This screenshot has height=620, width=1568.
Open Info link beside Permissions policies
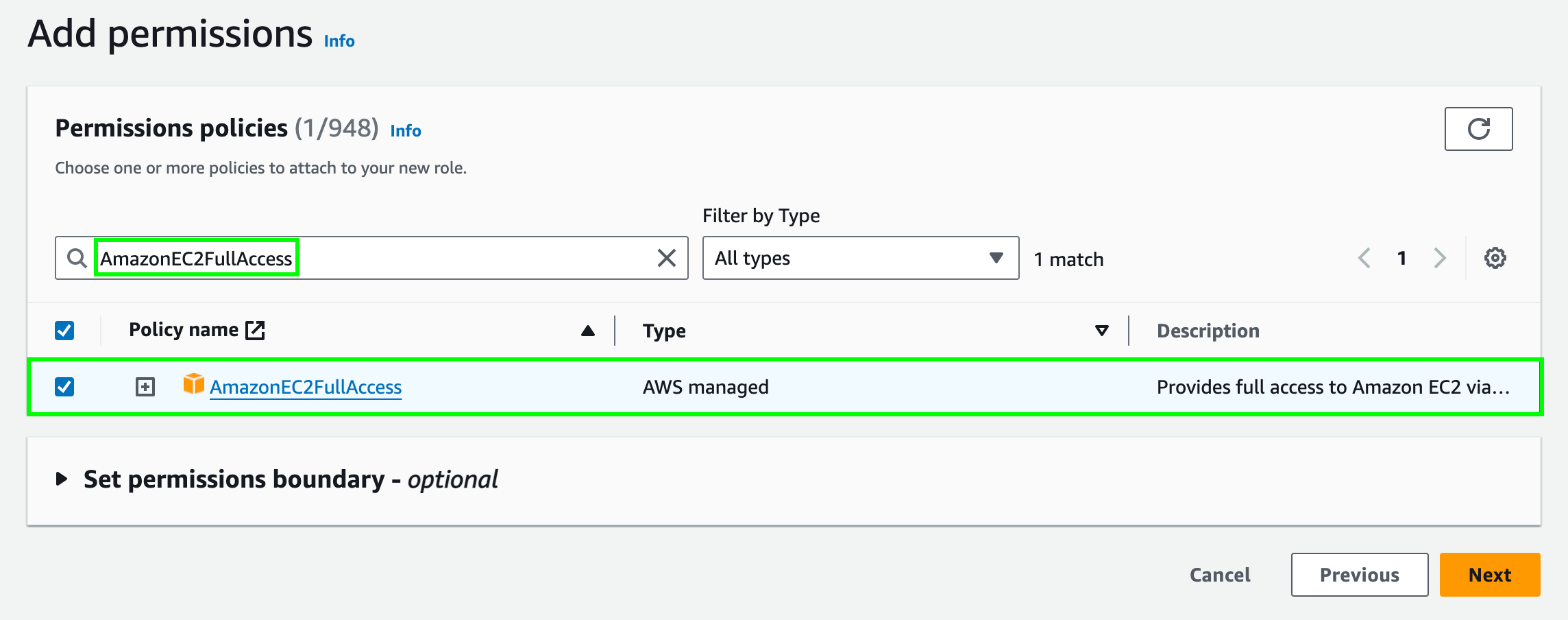pos(406,131)
